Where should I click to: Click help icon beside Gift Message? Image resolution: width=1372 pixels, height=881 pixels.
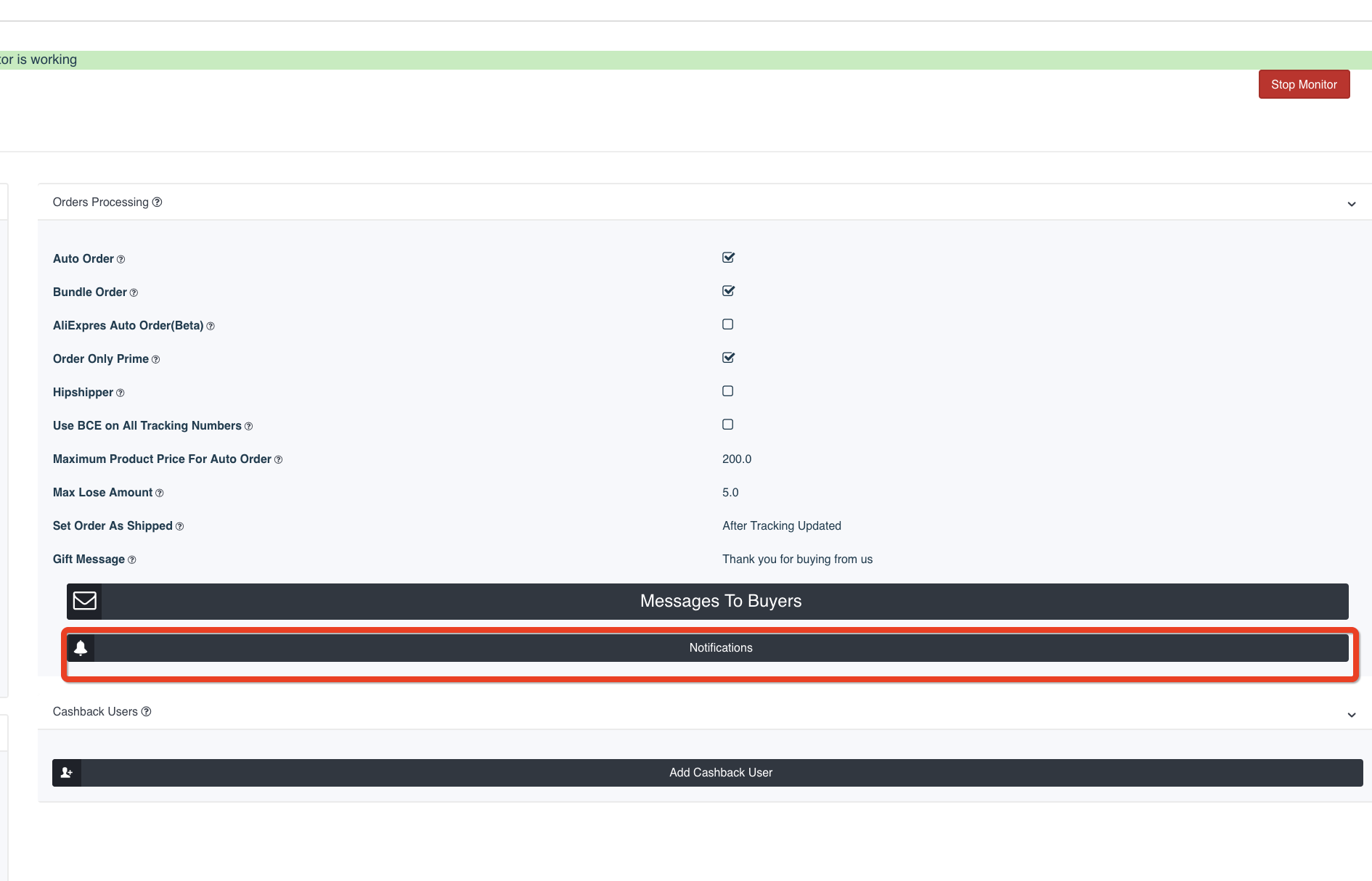(131, 560)
